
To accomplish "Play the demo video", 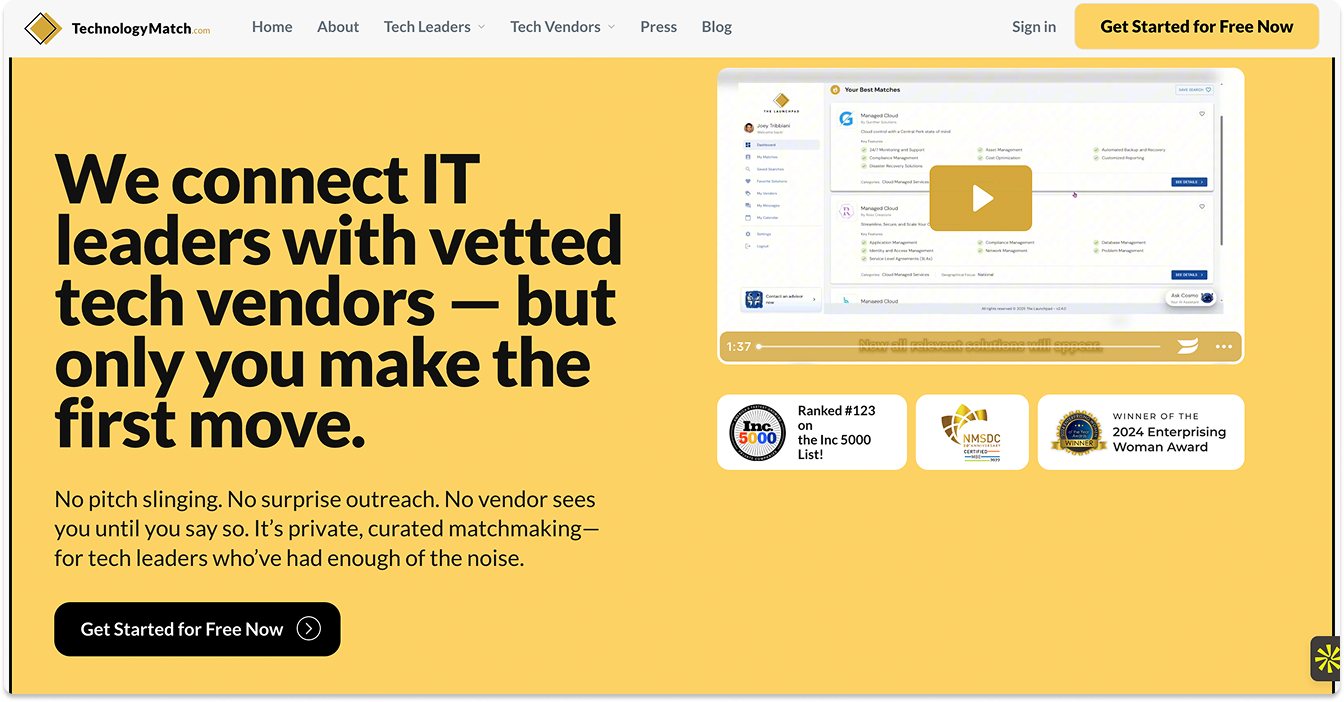I will [981, 198].
